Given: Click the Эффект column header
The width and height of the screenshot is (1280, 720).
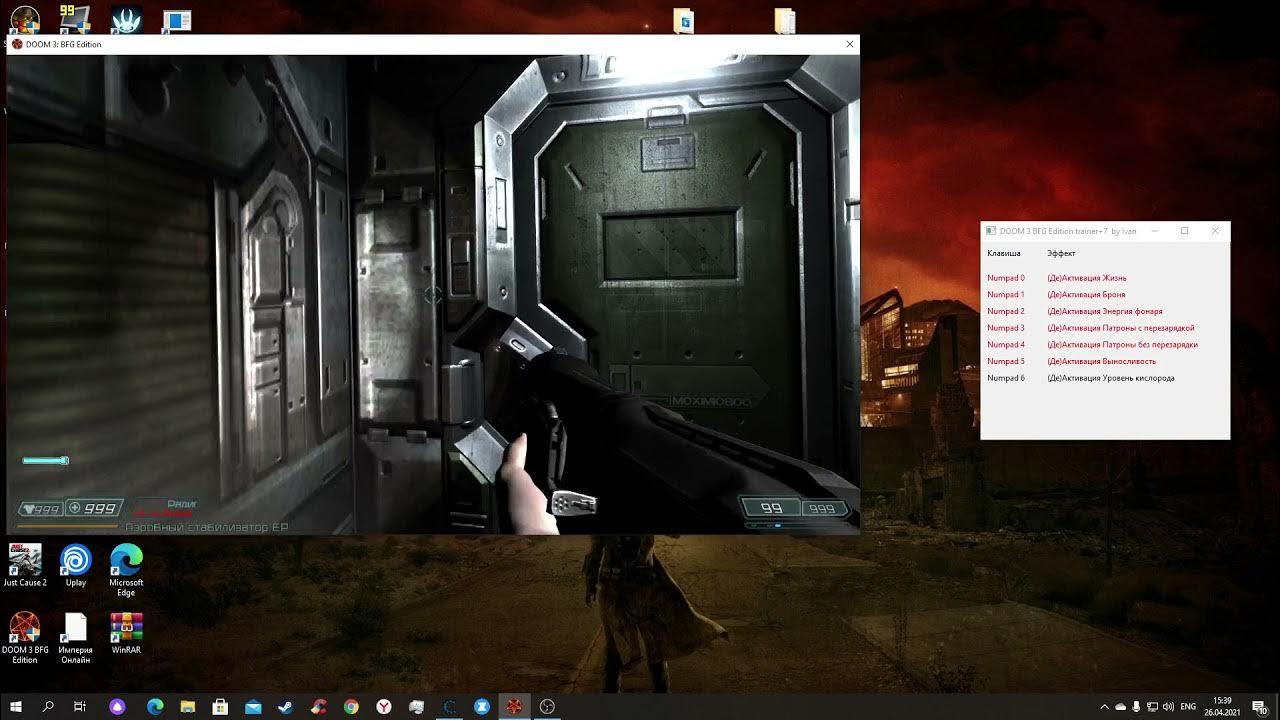Looking at the screenshot, I should [x=1061, y=254].
